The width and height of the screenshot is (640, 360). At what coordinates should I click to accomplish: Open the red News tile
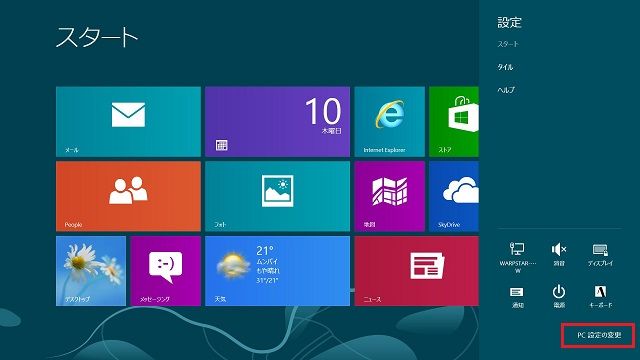pos(416,271)
